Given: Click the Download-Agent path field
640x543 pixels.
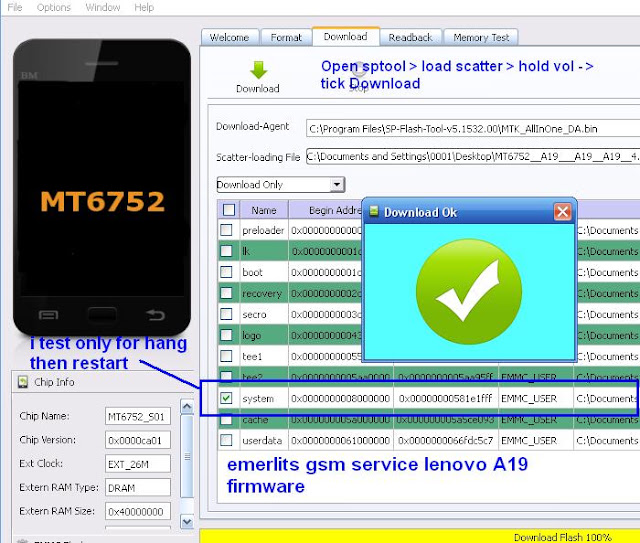Looking at the screenshot, I should point(473,129).
